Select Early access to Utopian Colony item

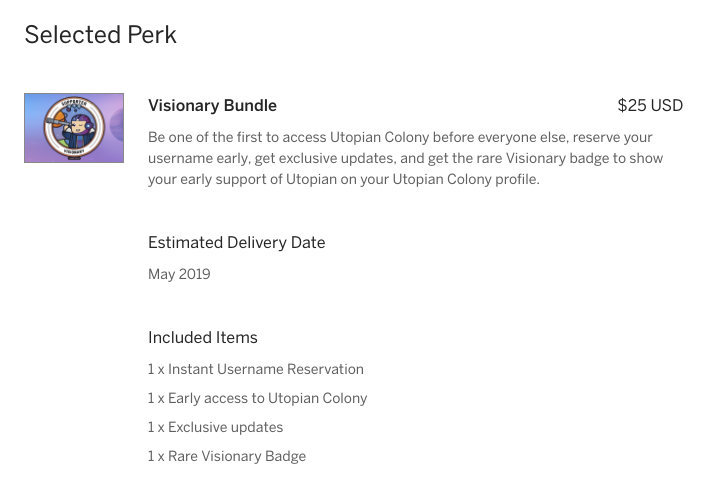tap(258, 398)
